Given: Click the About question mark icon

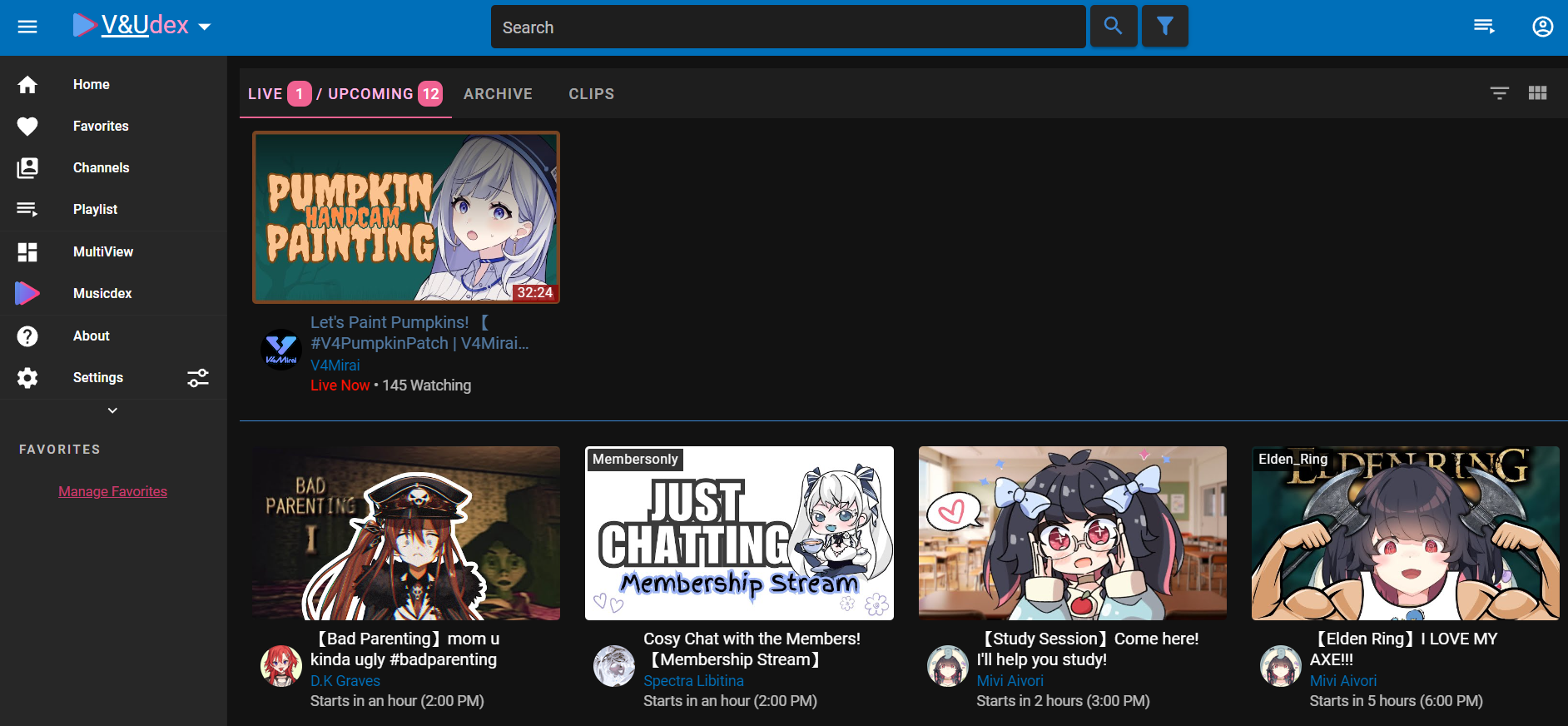Looking at the screenshot, I should [x=27, y=336].
